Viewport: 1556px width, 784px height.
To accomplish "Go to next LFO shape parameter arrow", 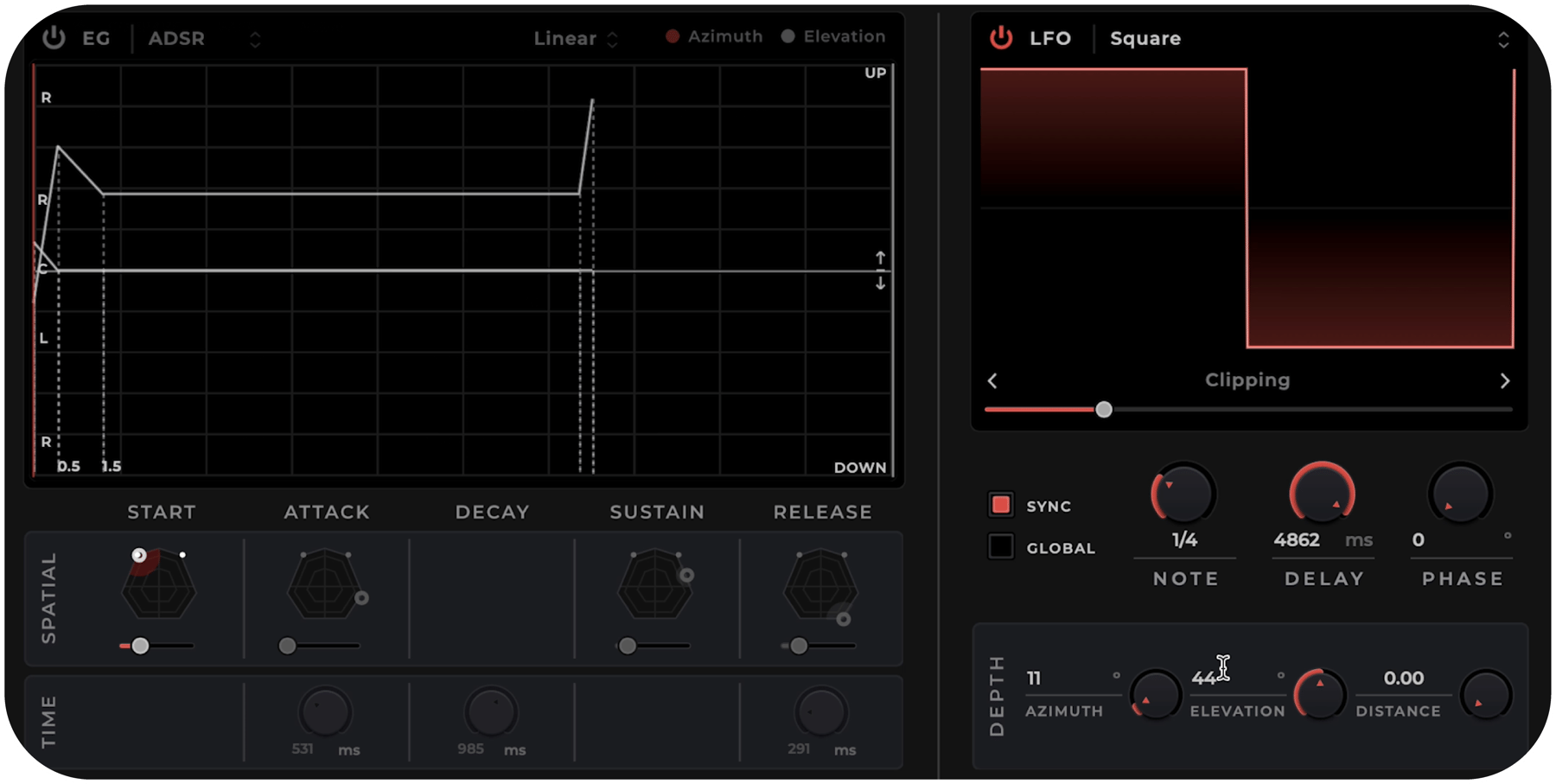I will [1505, 380].
